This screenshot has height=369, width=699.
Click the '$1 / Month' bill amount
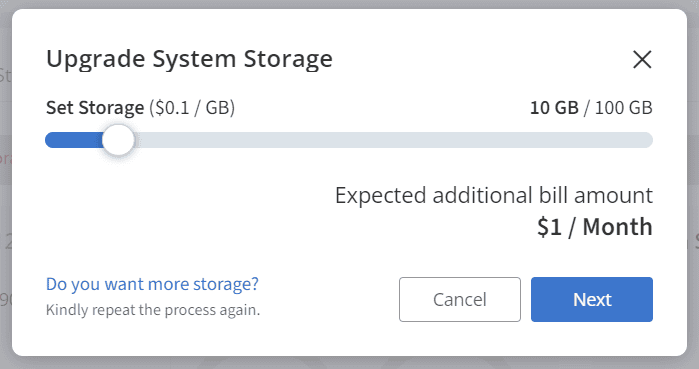pos(595,227)
